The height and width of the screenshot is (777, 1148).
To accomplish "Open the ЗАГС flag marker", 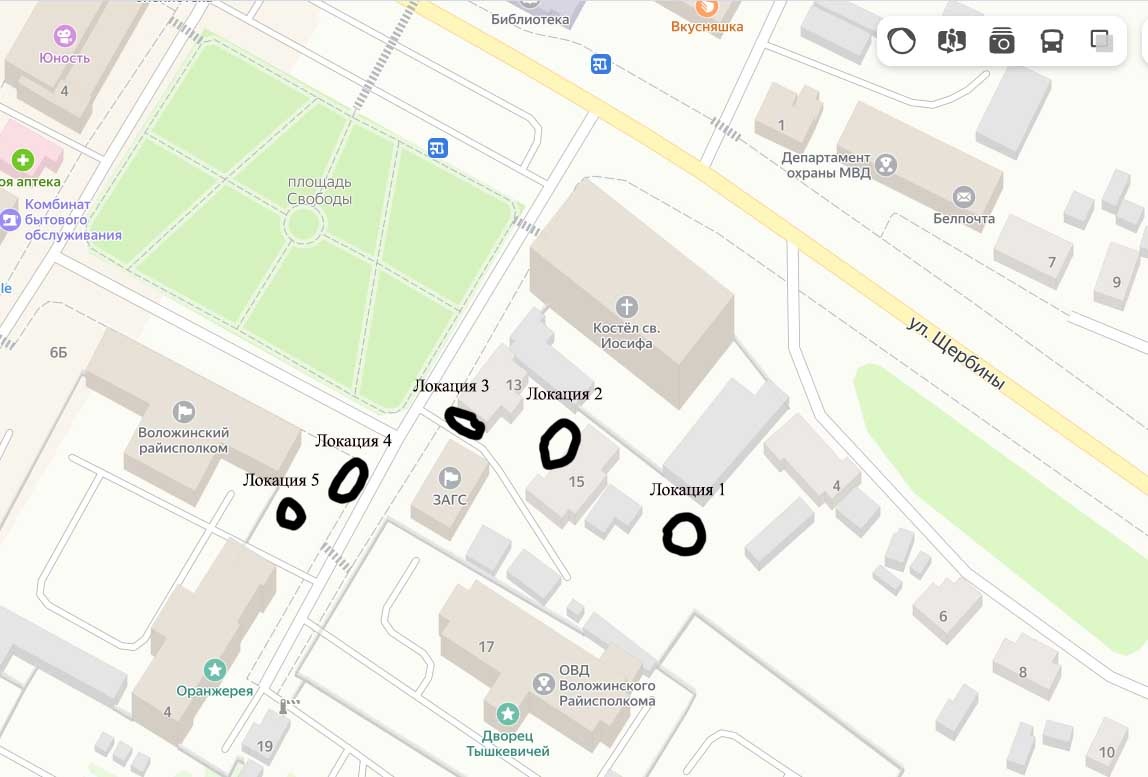I will (x=450, y=478).
